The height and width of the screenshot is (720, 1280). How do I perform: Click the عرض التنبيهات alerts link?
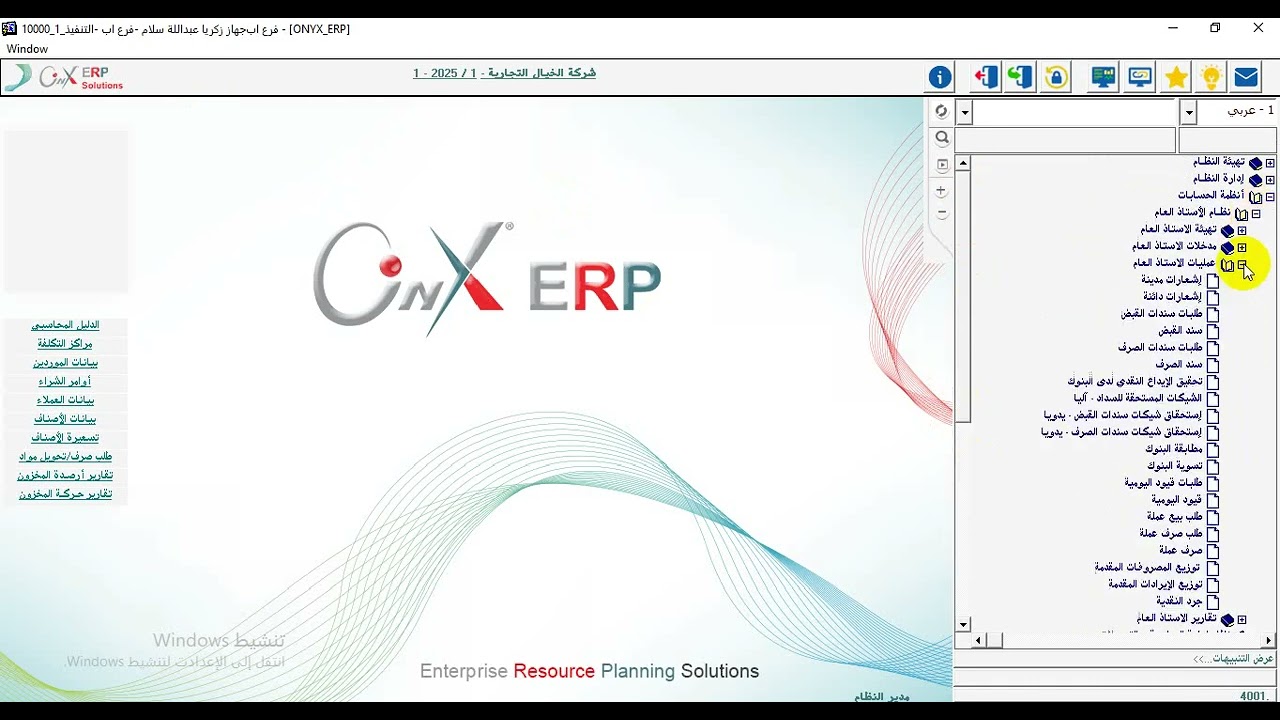tap(1233, 659)
